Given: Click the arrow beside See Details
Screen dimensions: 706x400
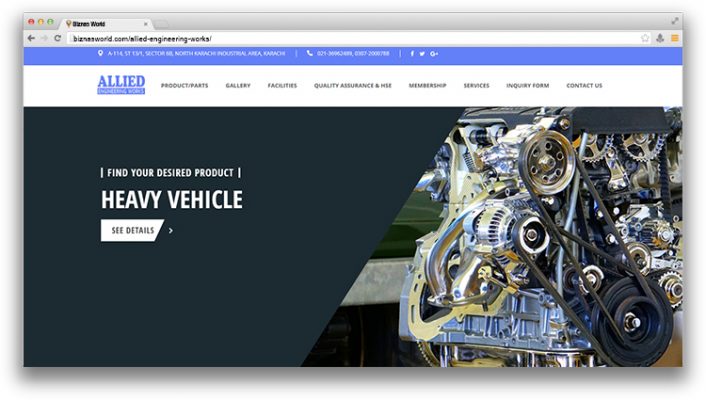Looking at the screenshot, I should coord(171,231).
